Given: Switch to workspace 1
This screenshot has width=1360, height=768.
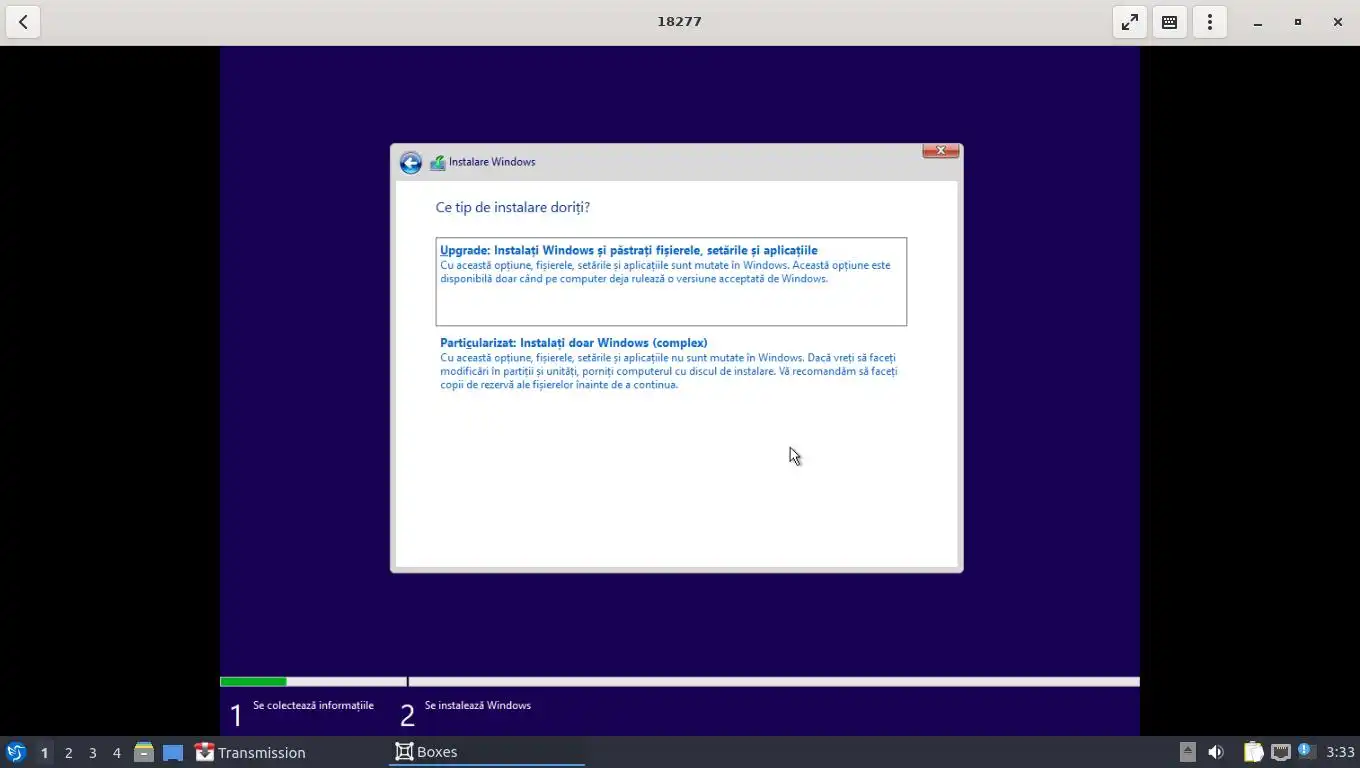Looking at the screenshot, I should 44,753.
